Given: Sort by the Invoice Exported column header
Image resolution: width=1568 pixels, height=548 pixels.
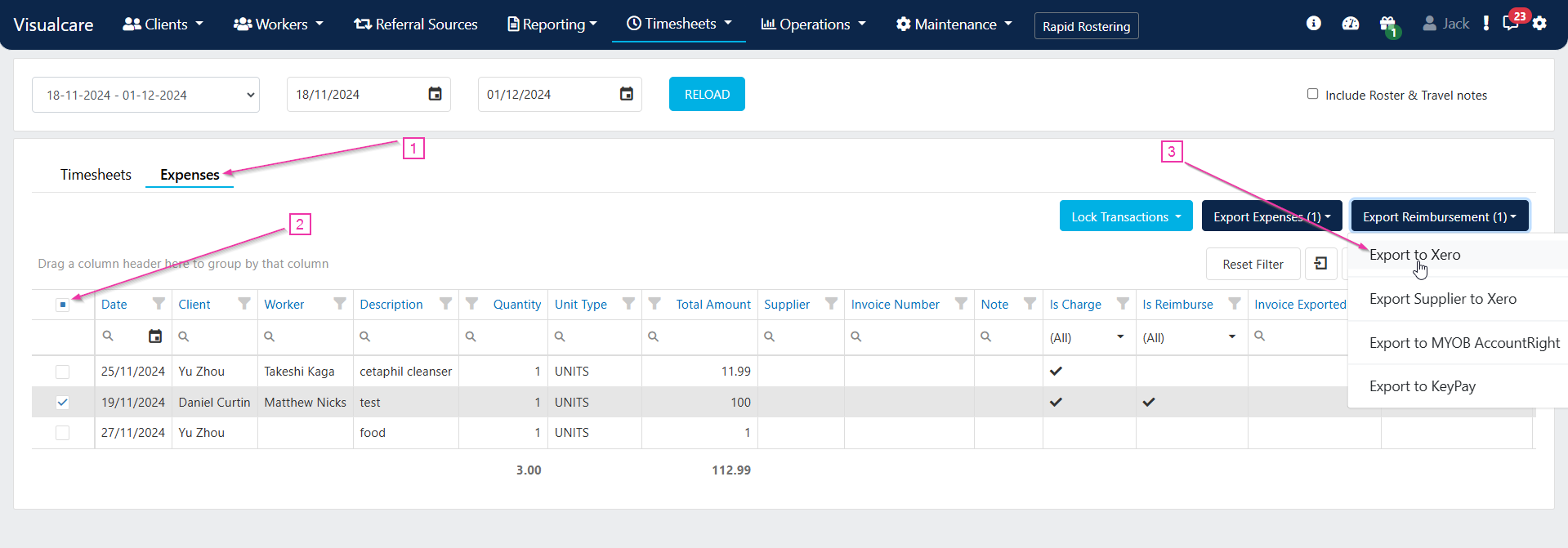Looking at the screenshot, I should click(x=1300, y=304).
